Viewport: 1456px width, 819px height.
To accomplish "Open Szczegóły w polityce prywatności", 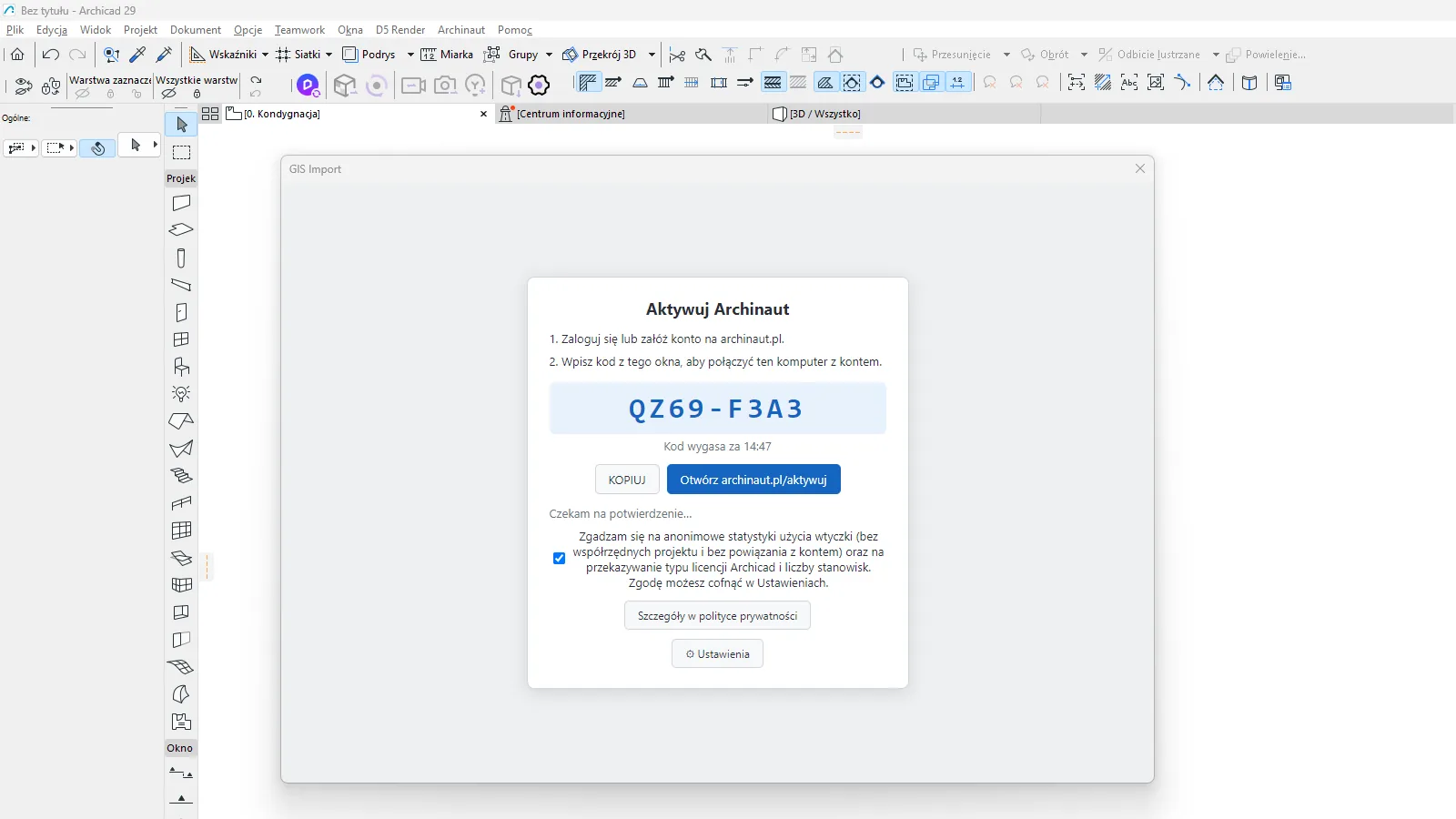I will click(717, 616).
